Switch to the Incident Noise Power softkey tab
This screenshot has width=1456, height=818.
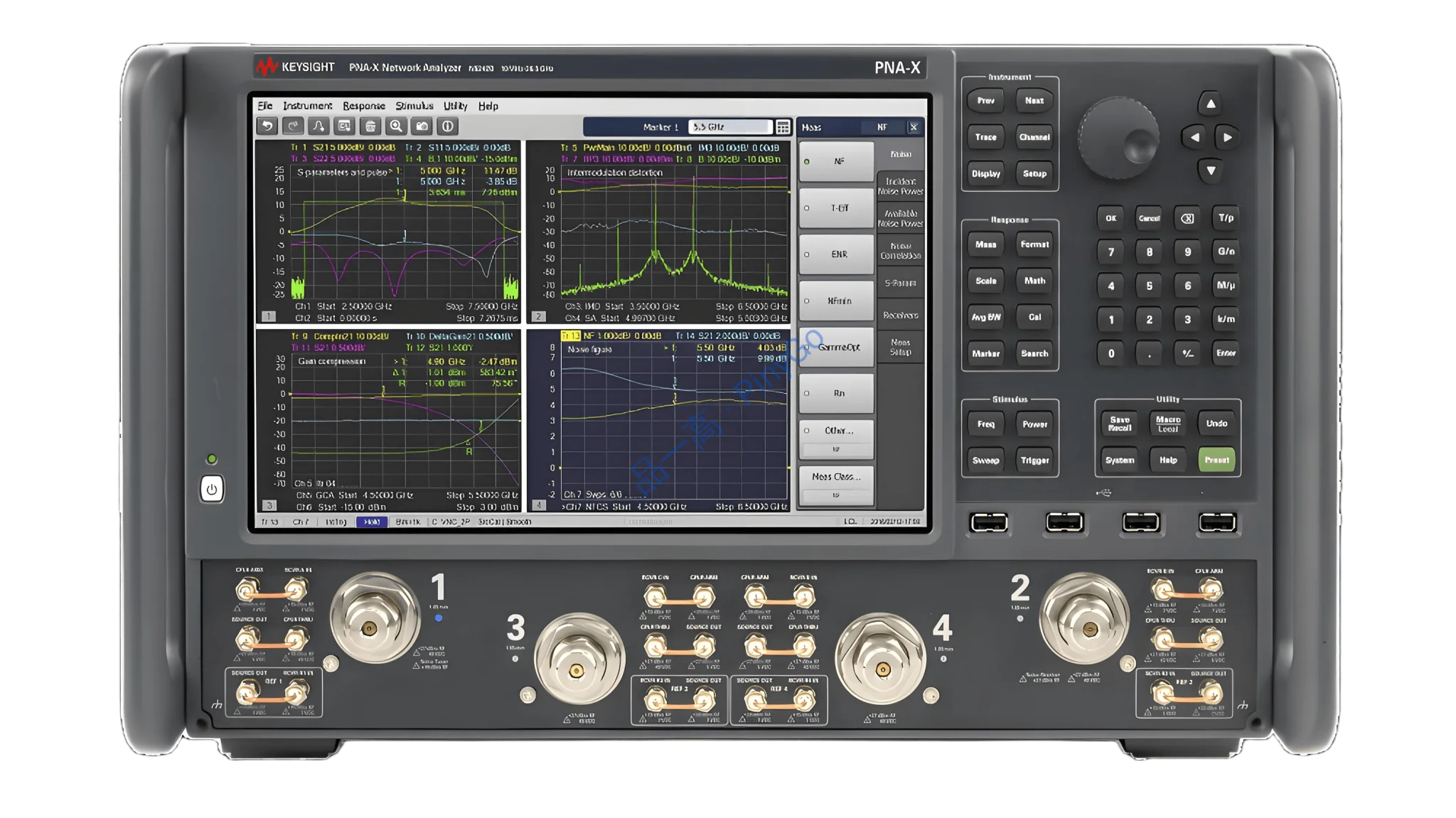point(901,186)
